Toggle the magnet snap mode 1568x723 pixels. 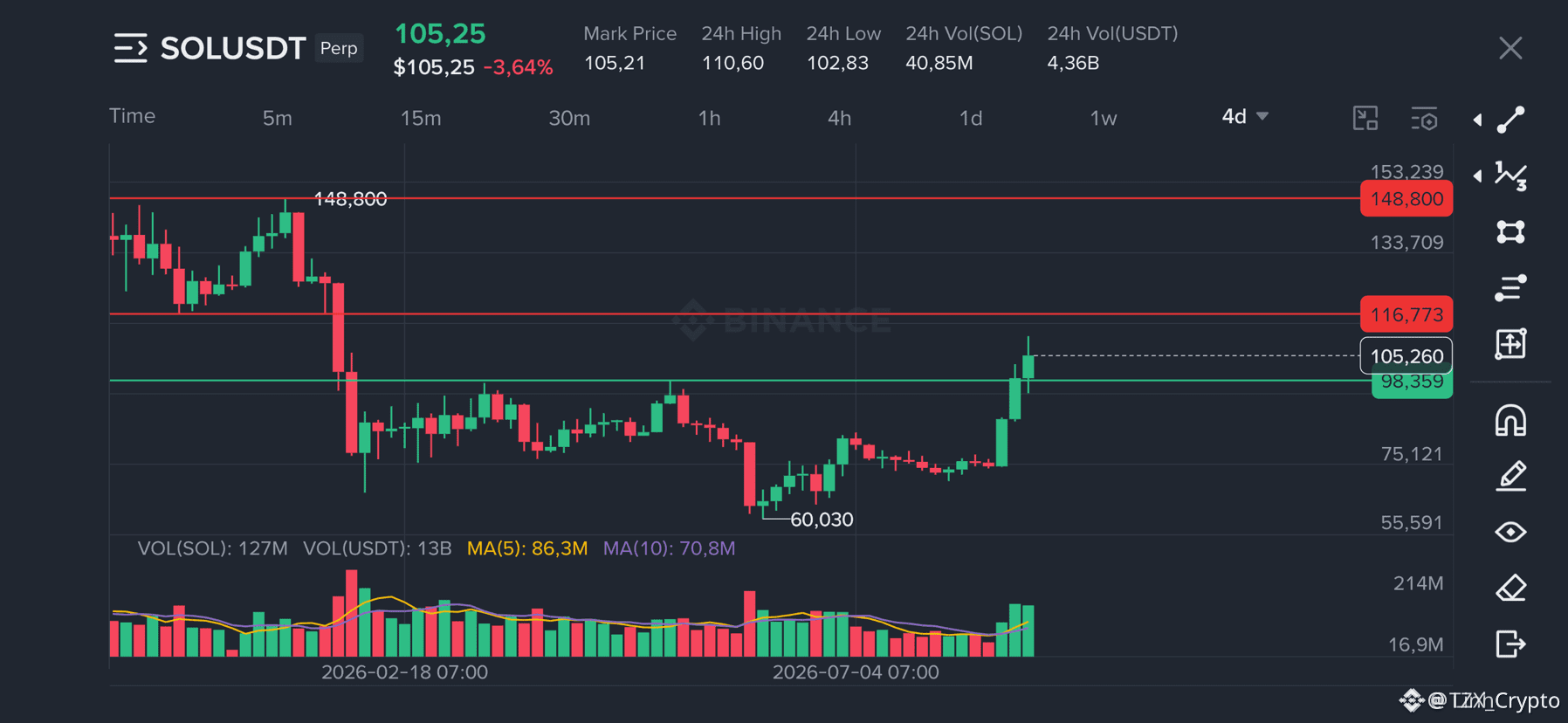click(x=1510, y=420)
